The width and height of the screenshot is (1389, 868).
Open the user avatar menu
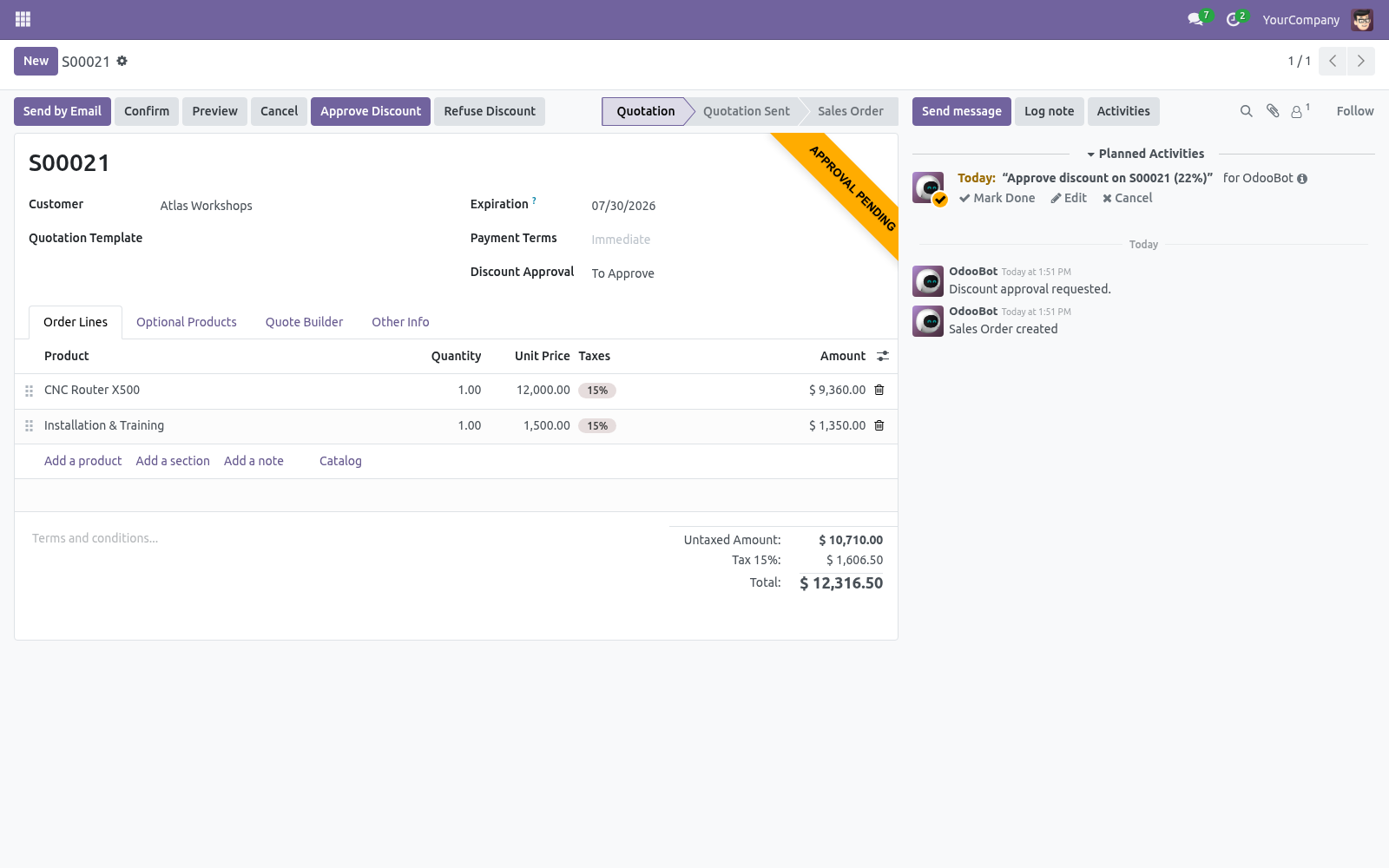click(1362, 19)
